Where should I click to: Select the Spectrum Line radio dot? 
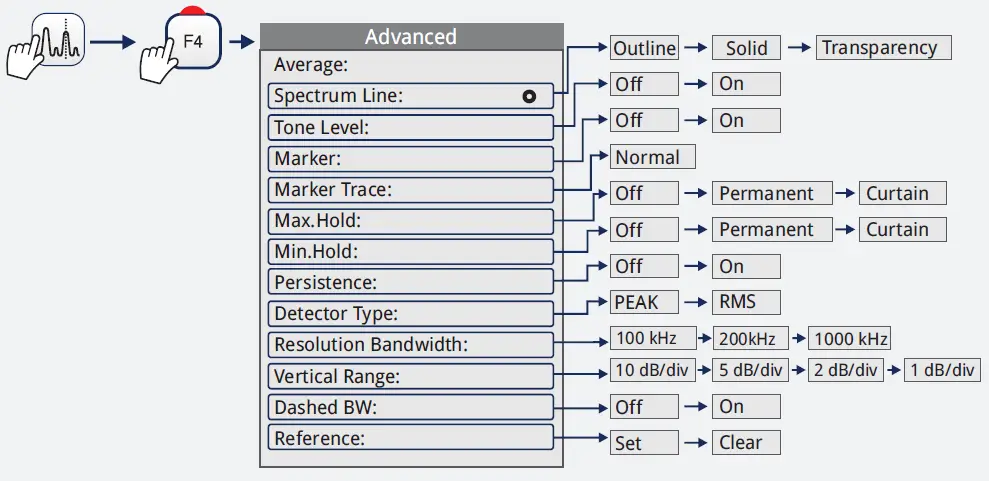[x=529, y=96]
